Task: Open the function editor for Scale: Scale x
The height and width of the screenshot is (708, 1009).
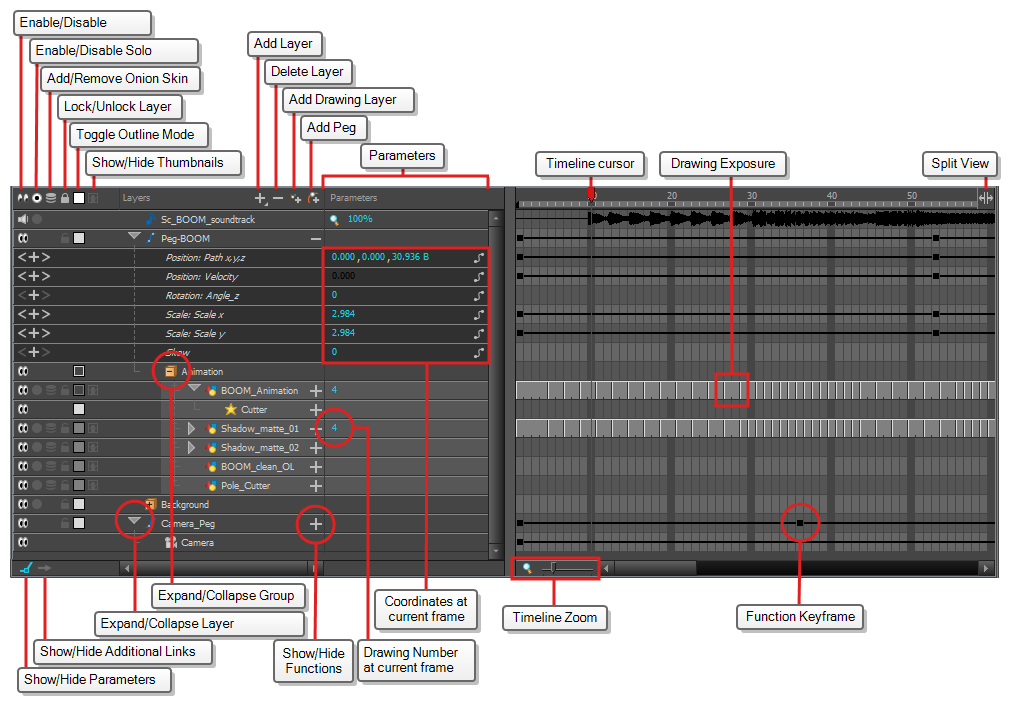Action: coord(478,314)
